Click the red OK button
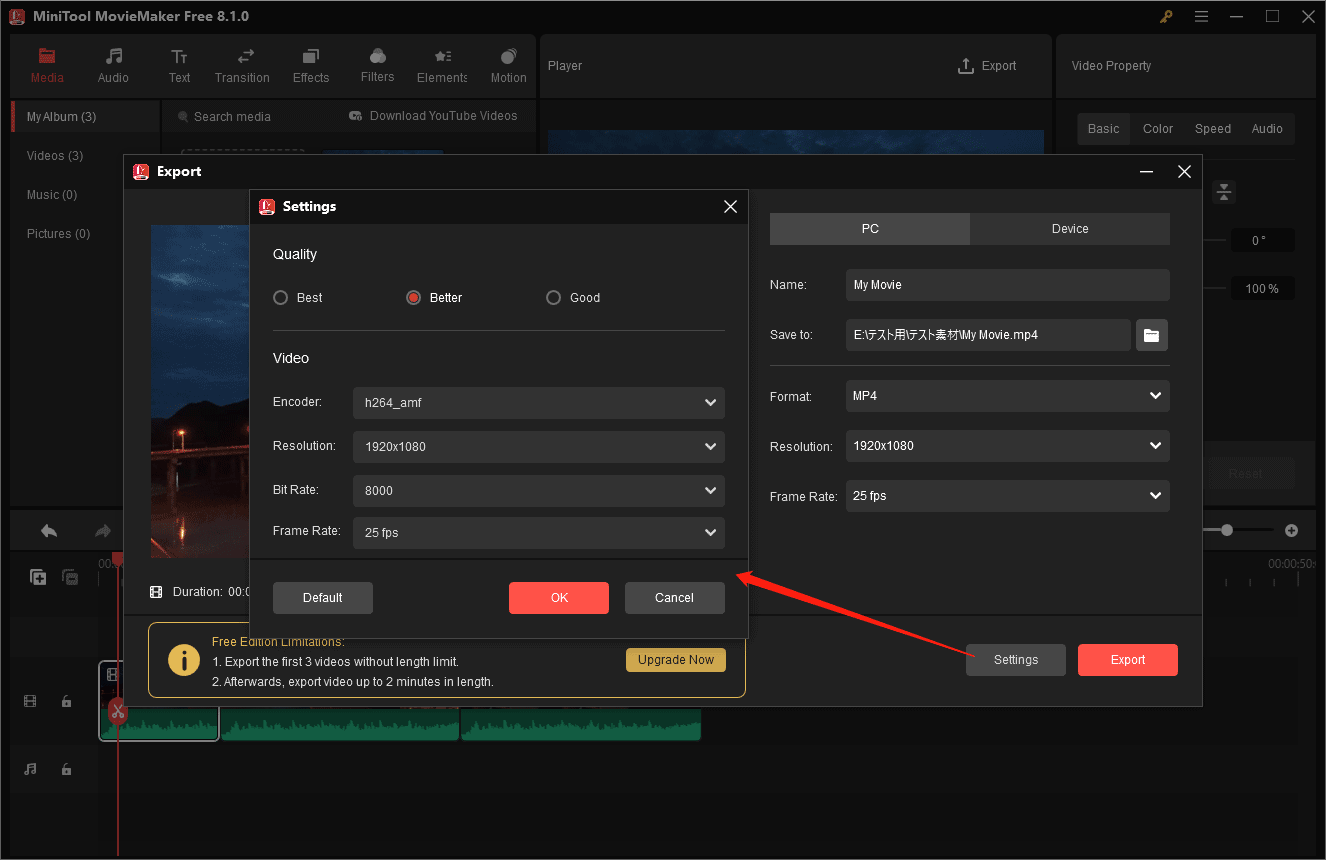Screen dimensions: 1326x860 click(x=559, y=598)
